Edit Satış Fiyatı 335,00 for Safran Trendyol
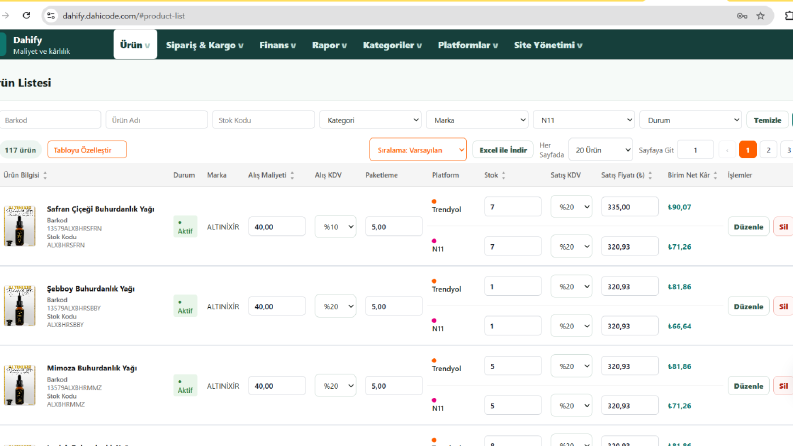 point(630,207)
